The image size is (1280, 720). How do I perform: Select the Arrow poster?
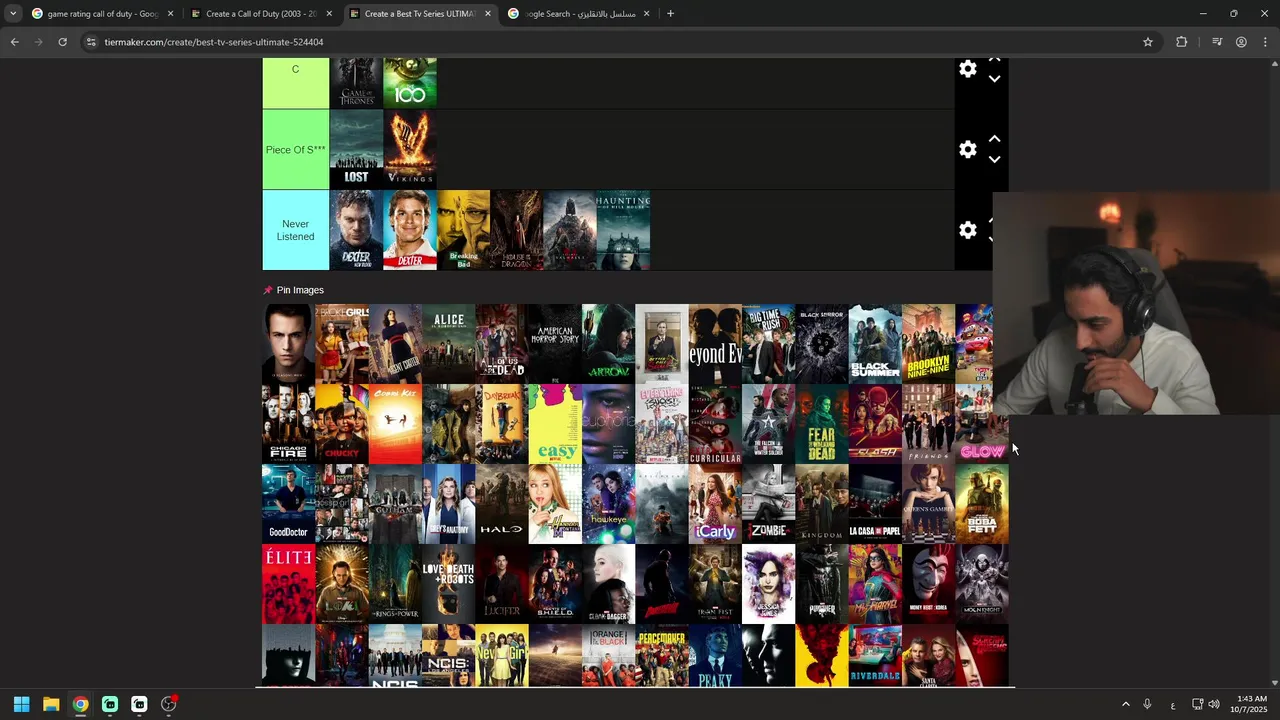click(x=608, y=344)
